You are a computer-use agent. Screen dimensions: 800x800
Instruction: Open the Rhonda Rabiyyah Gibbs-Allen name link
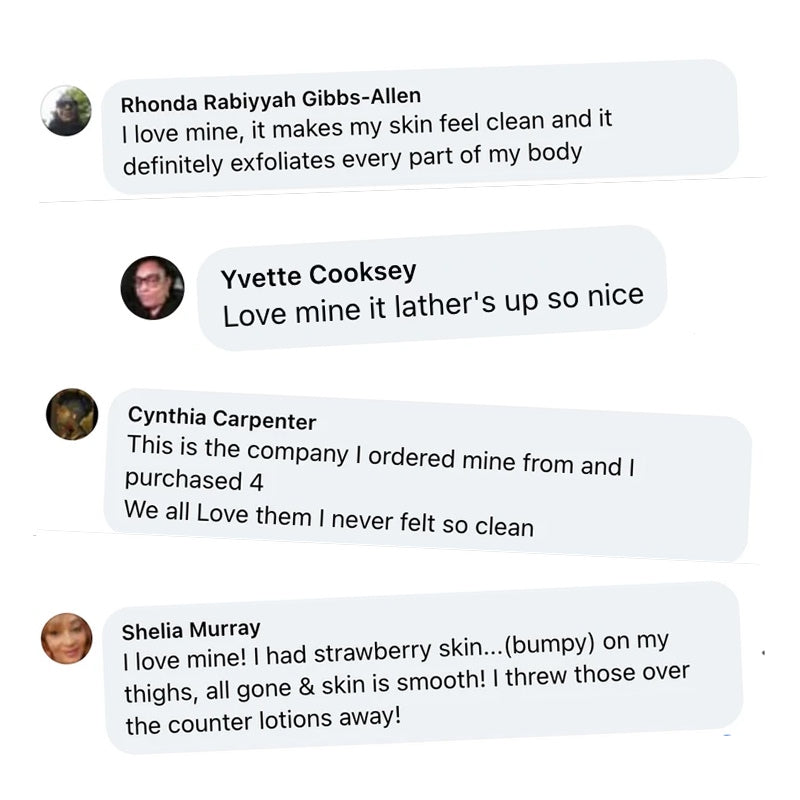pos(270,99)
